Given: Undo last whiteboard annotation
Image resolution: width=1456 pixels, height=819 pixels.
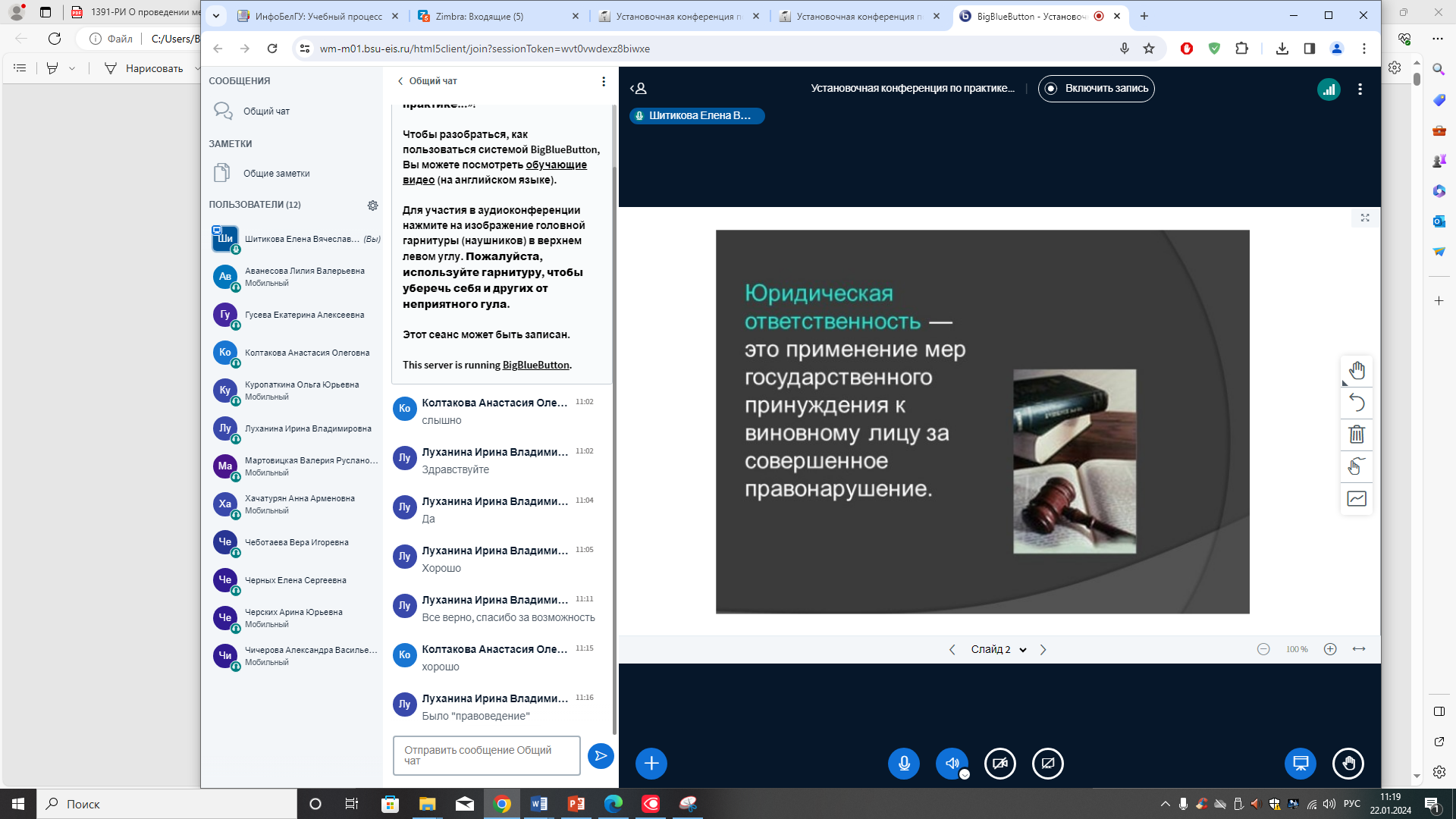Looking at the screenshot, I should 1357,403.
